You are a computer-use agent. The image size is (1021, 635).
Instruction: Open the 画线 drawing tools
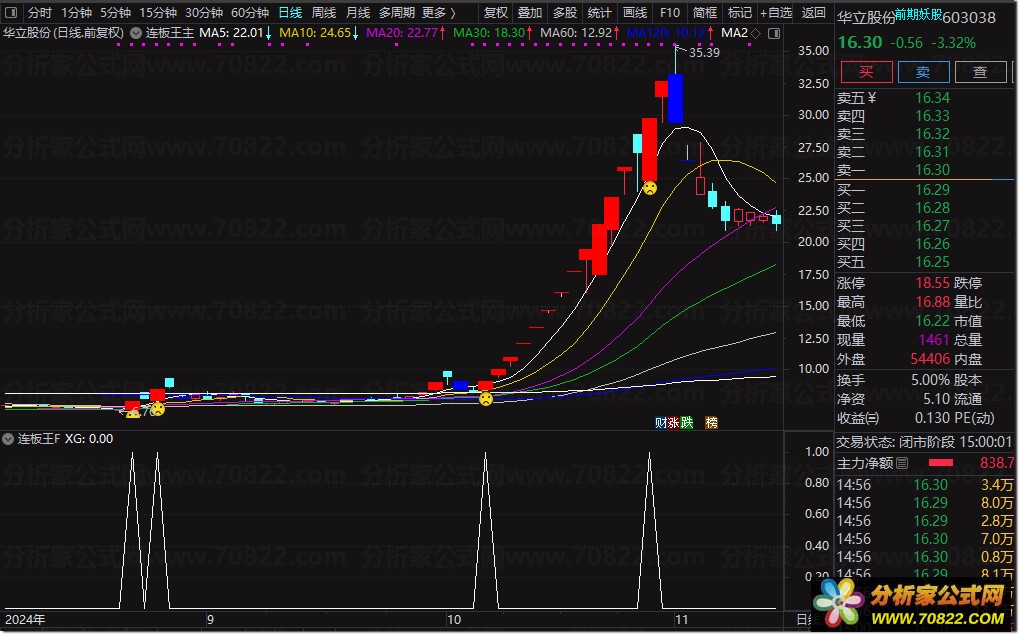tap(634, 12)
